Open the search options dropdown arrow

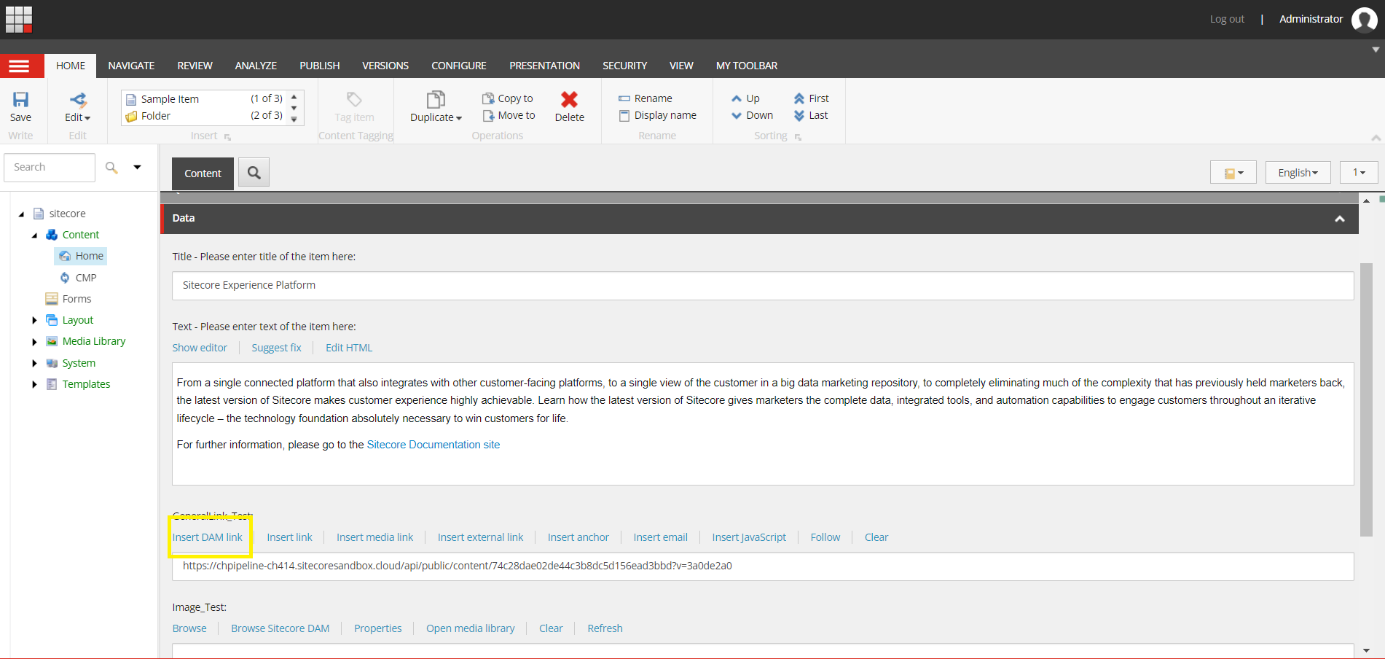coord(137,167)
